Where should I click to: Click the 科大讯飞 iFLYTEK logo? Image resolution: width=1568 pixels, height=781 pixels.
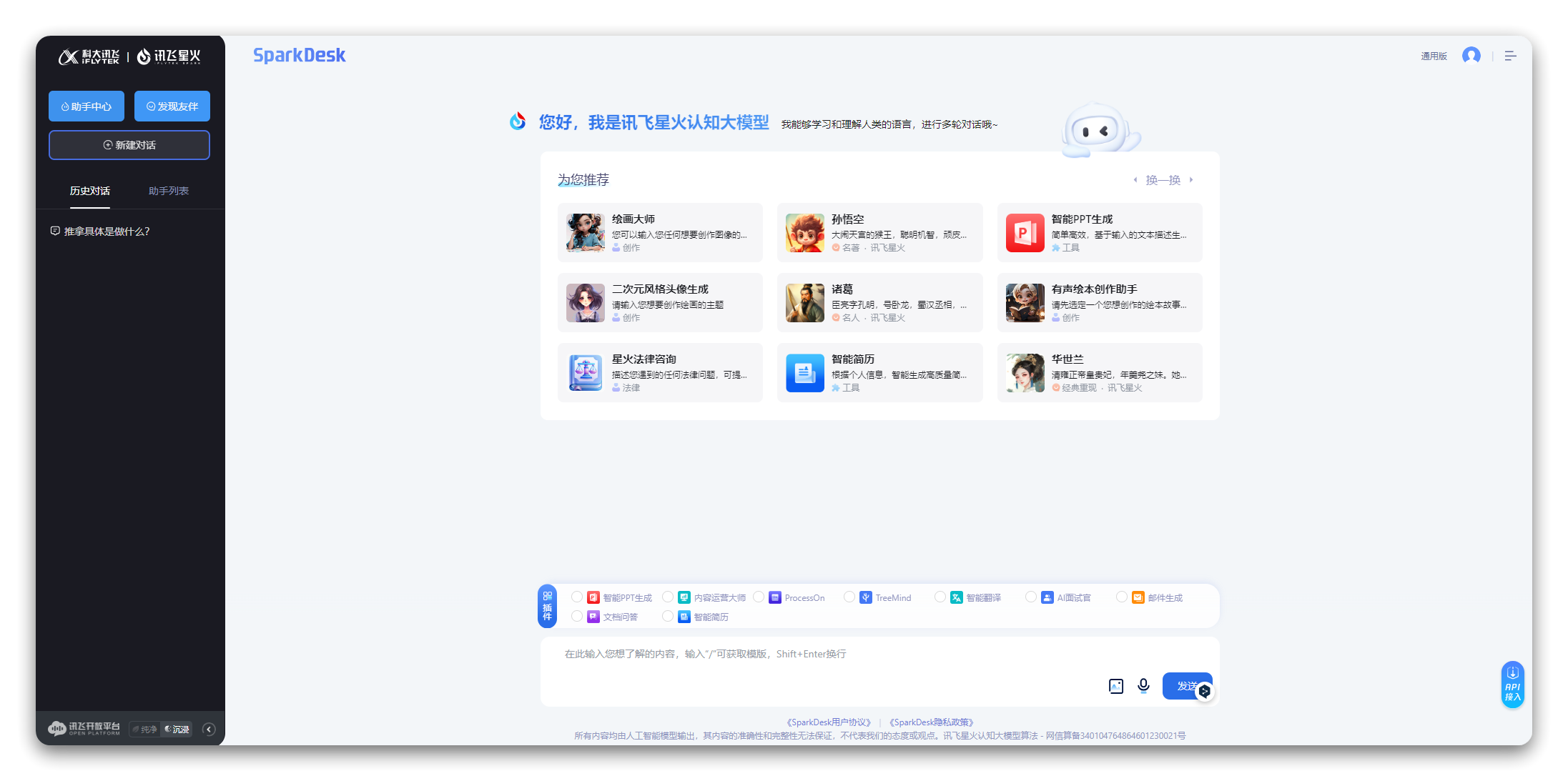coord(89,56)
